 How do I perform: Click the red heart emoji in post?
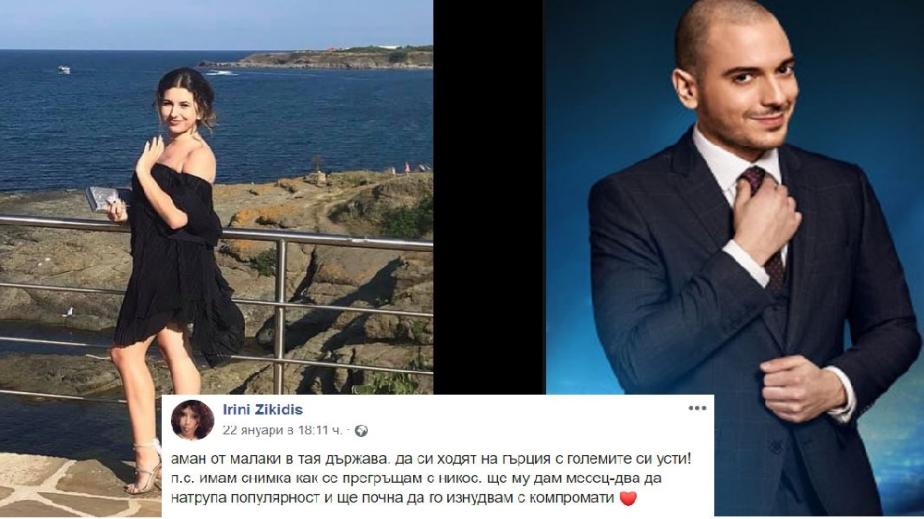[628, 498]
